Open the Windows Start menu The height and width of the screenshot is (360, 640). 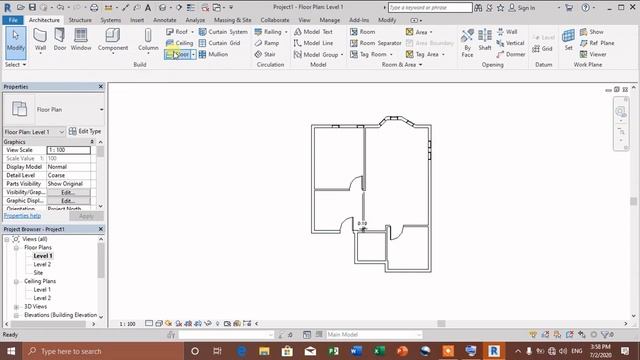coord(11,351)
